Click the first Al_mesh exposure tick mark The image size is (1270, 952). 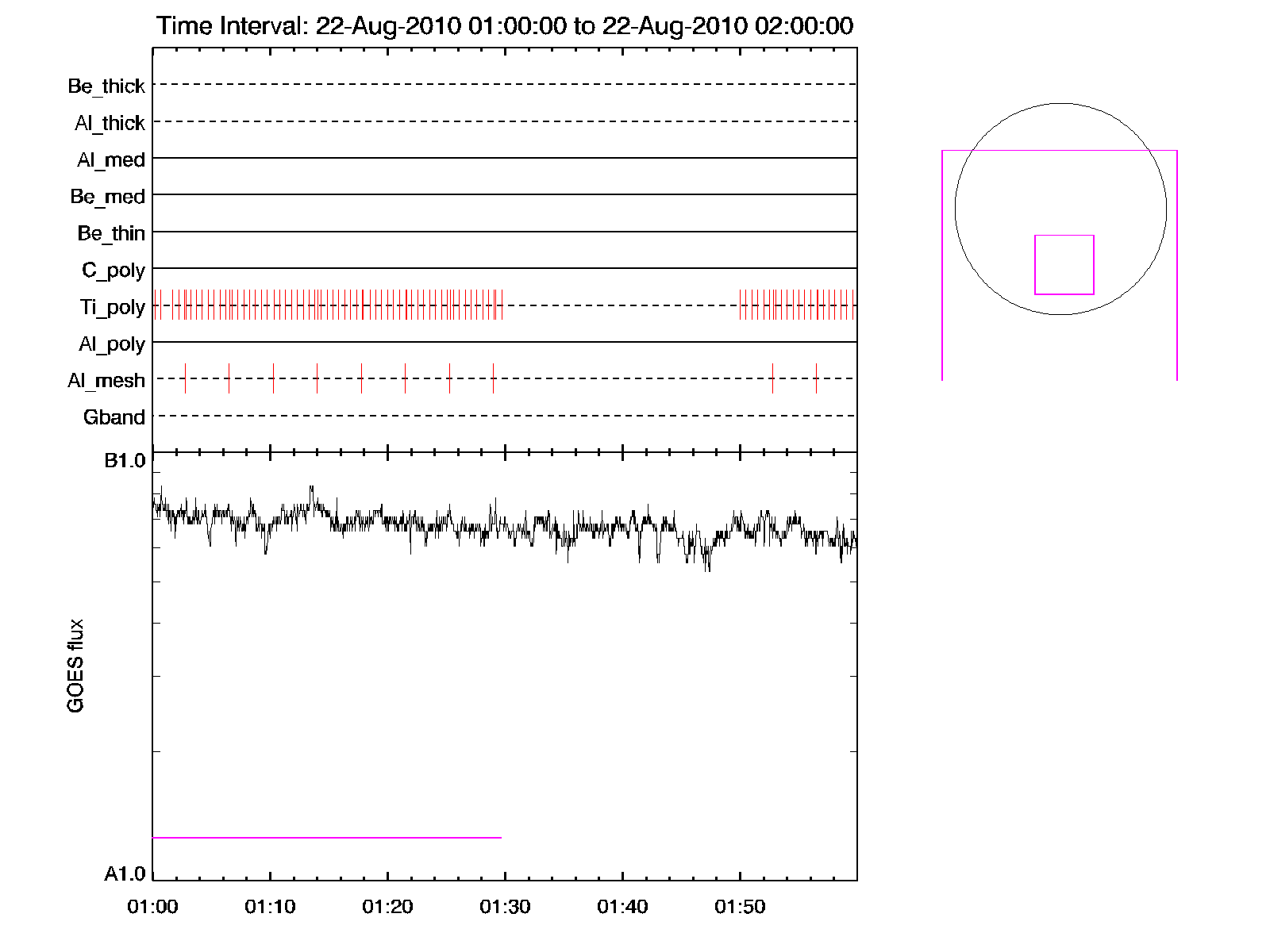[185, 378]
